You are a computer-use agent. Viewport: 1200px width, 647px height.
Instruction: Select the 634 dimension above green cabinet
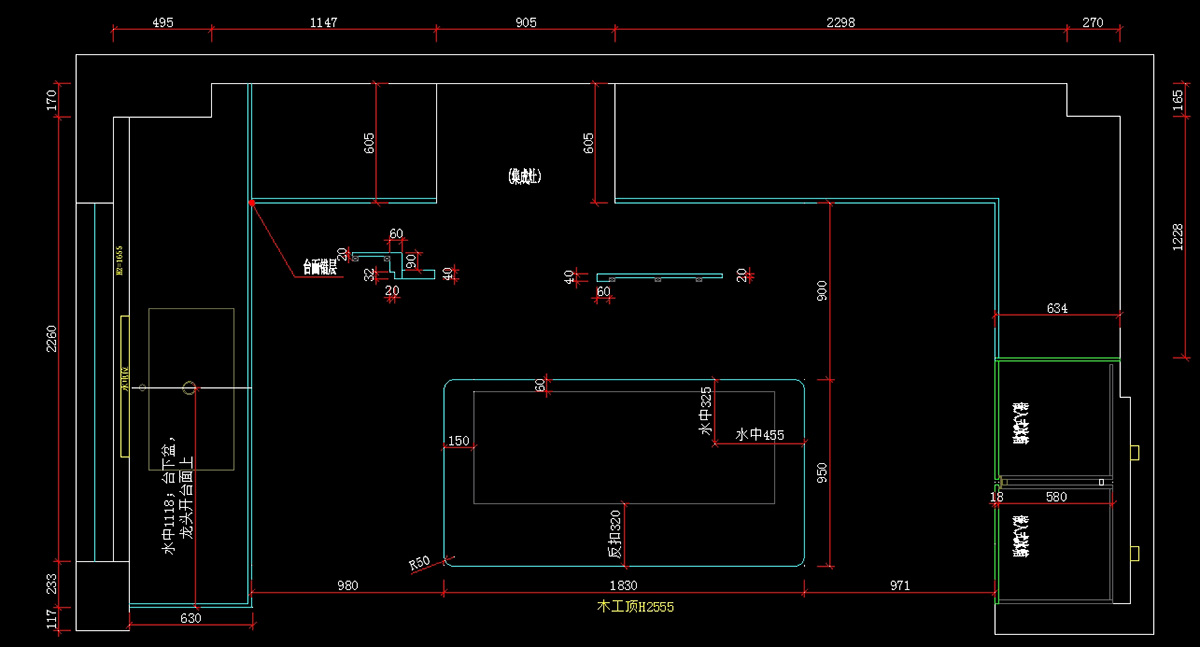tap(1057, 309)
